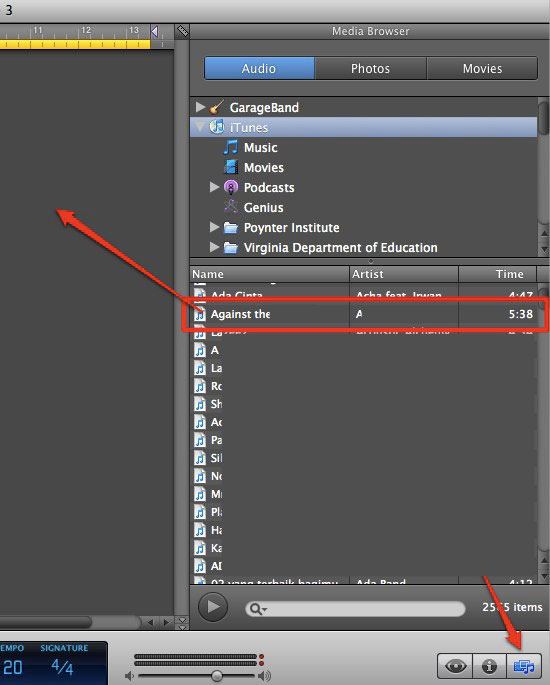Select Virginia Department of Education label
The width and height of the screenshot is (550, 685).
click(x=340, y=248)
